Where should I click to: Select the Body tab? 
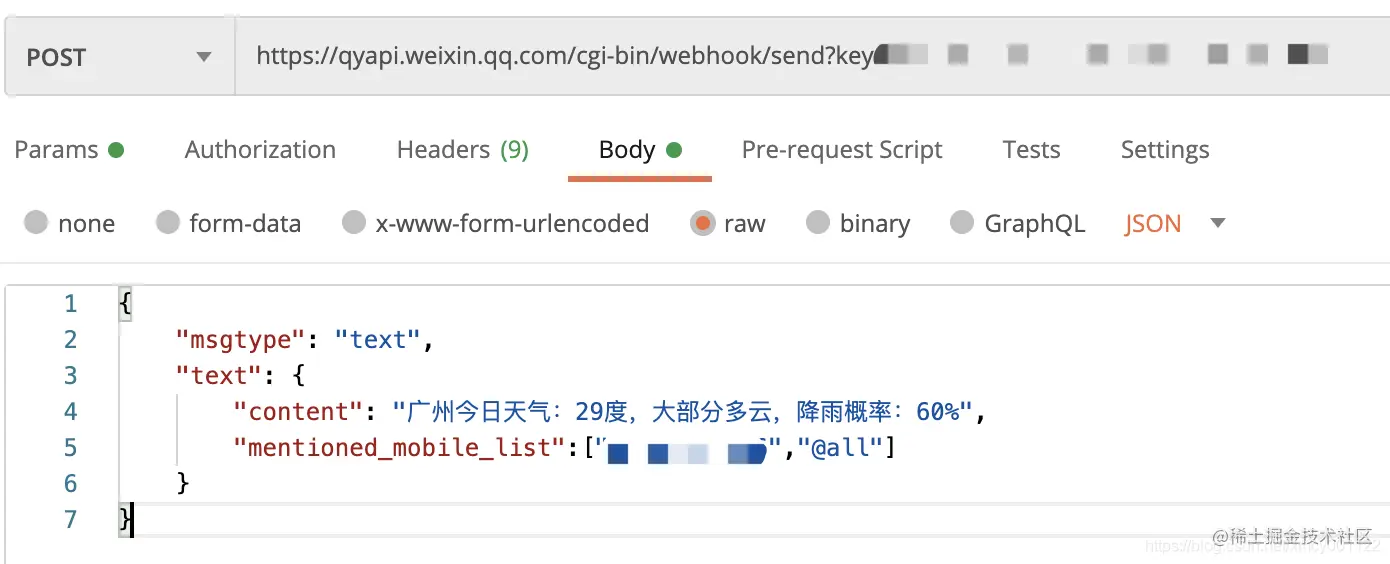point(640,150)
